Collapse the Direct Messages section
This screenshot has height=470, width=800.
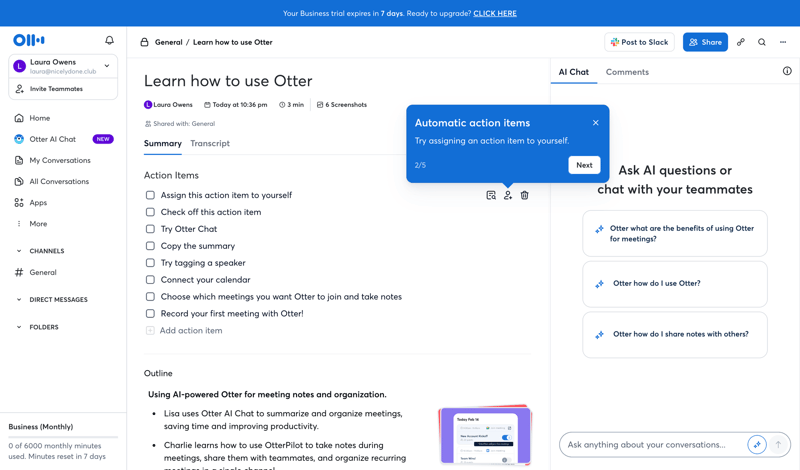tap(19, 300)
